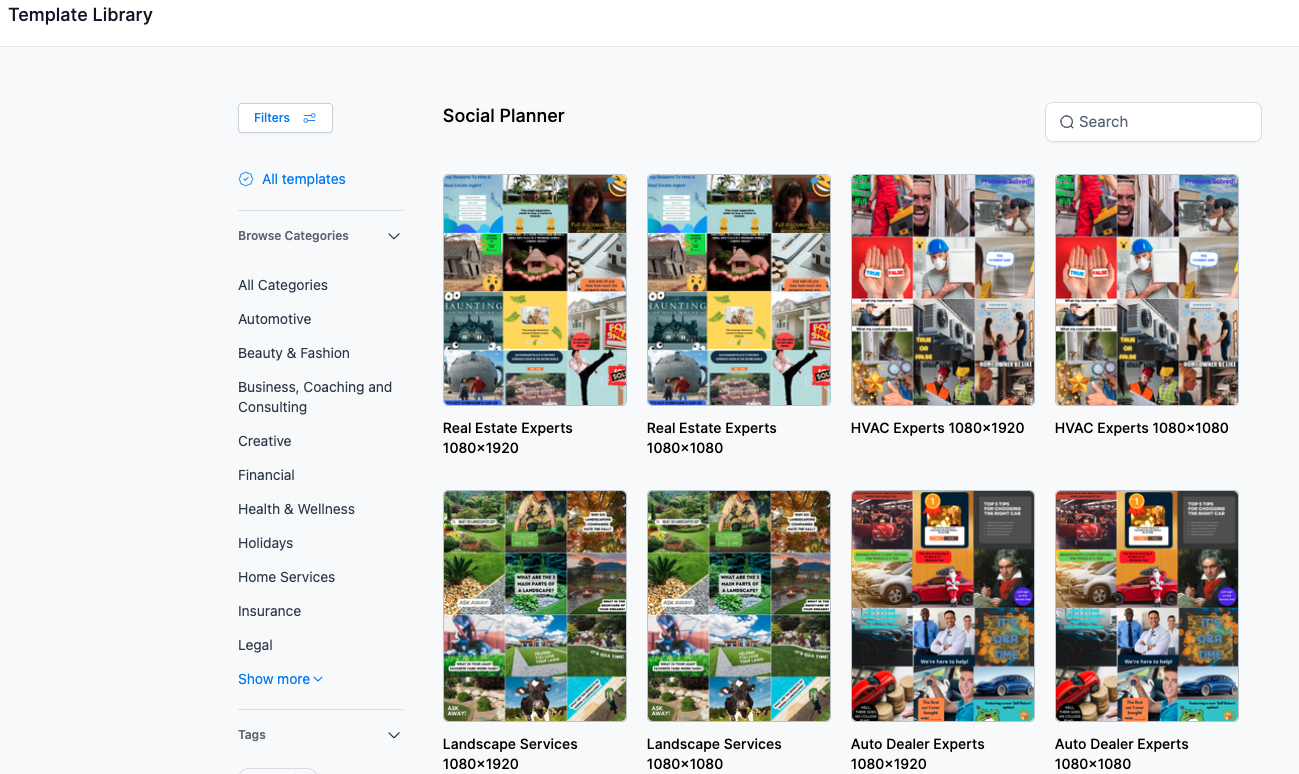
Task: Select the Legal category
Action: [x=255, y=645]
